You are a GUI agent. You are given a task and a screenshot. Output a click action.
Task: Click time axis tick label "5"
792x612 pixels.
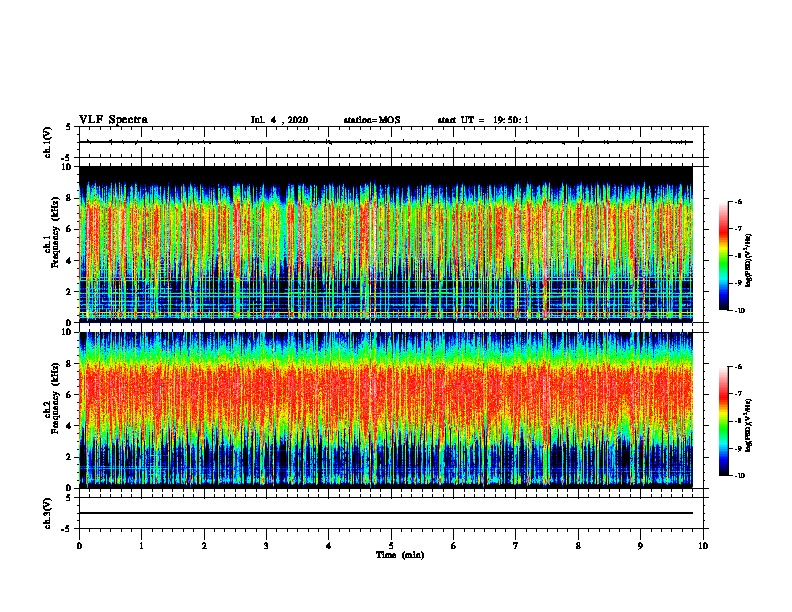pos(391,545)
